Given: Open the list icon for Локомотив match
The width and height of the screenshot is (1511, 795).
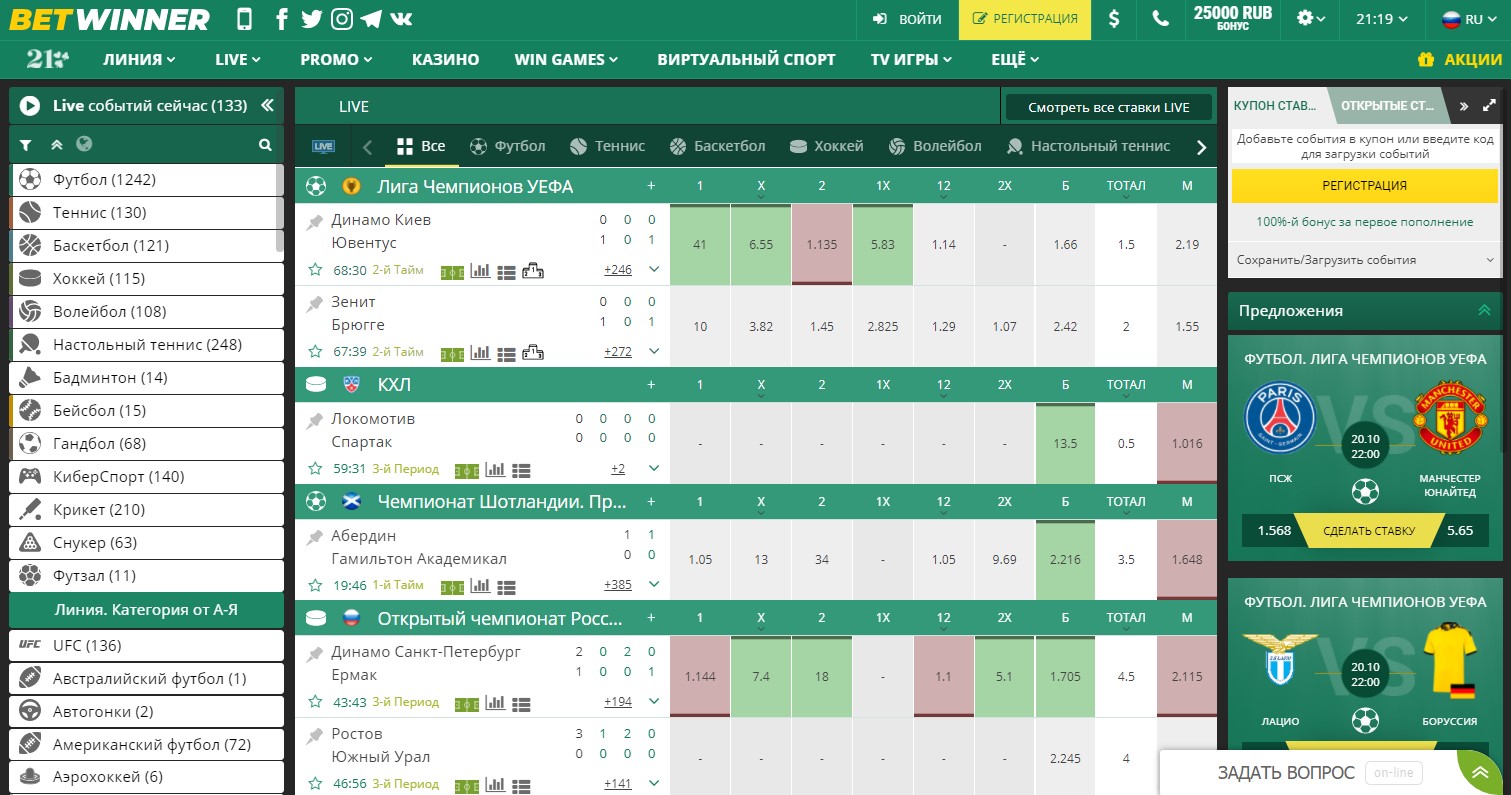Looking at the screenshot, I should point(520,470).
